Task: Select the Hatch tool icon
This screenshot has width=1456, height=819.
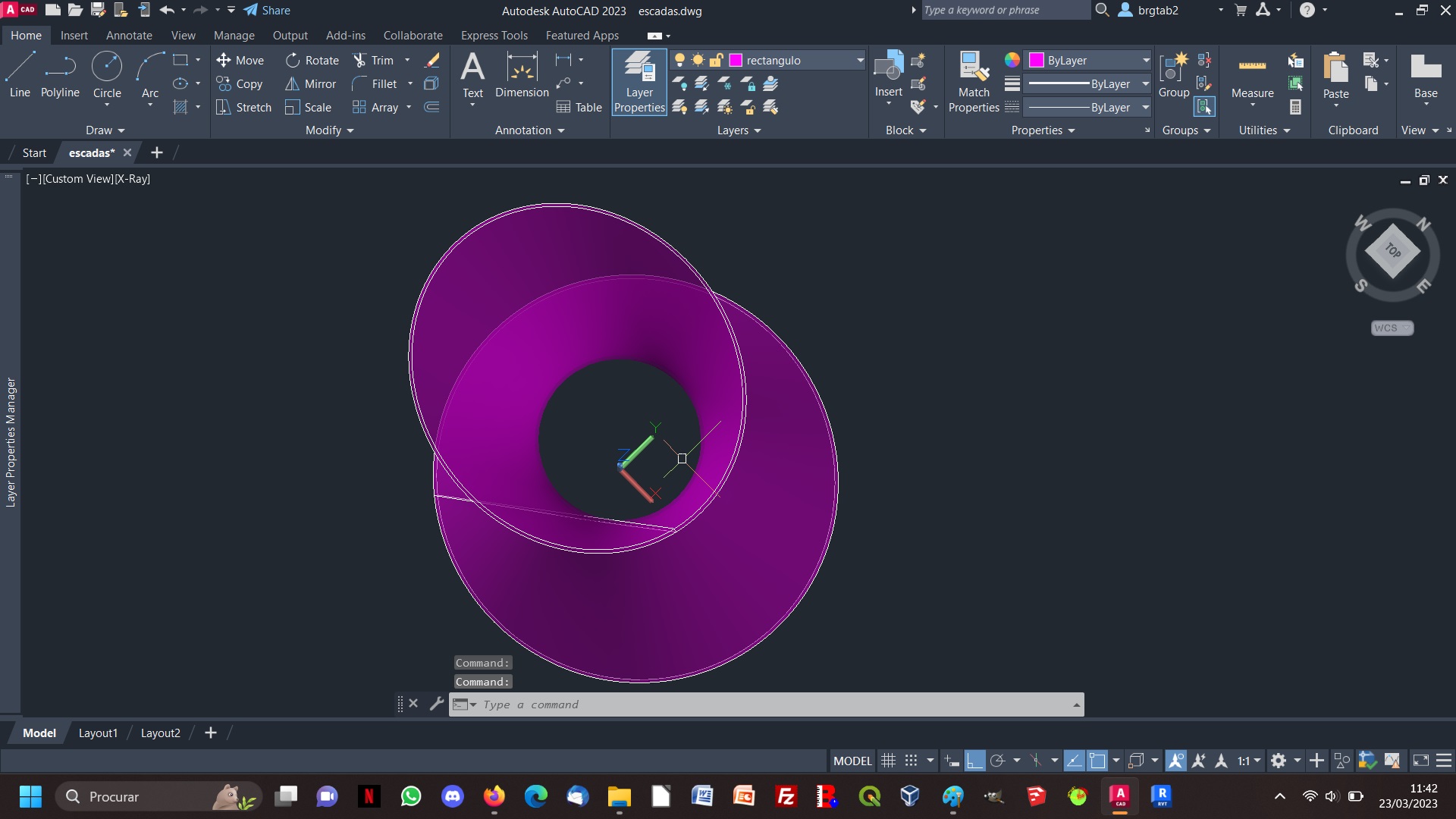Action: [180, 108]
